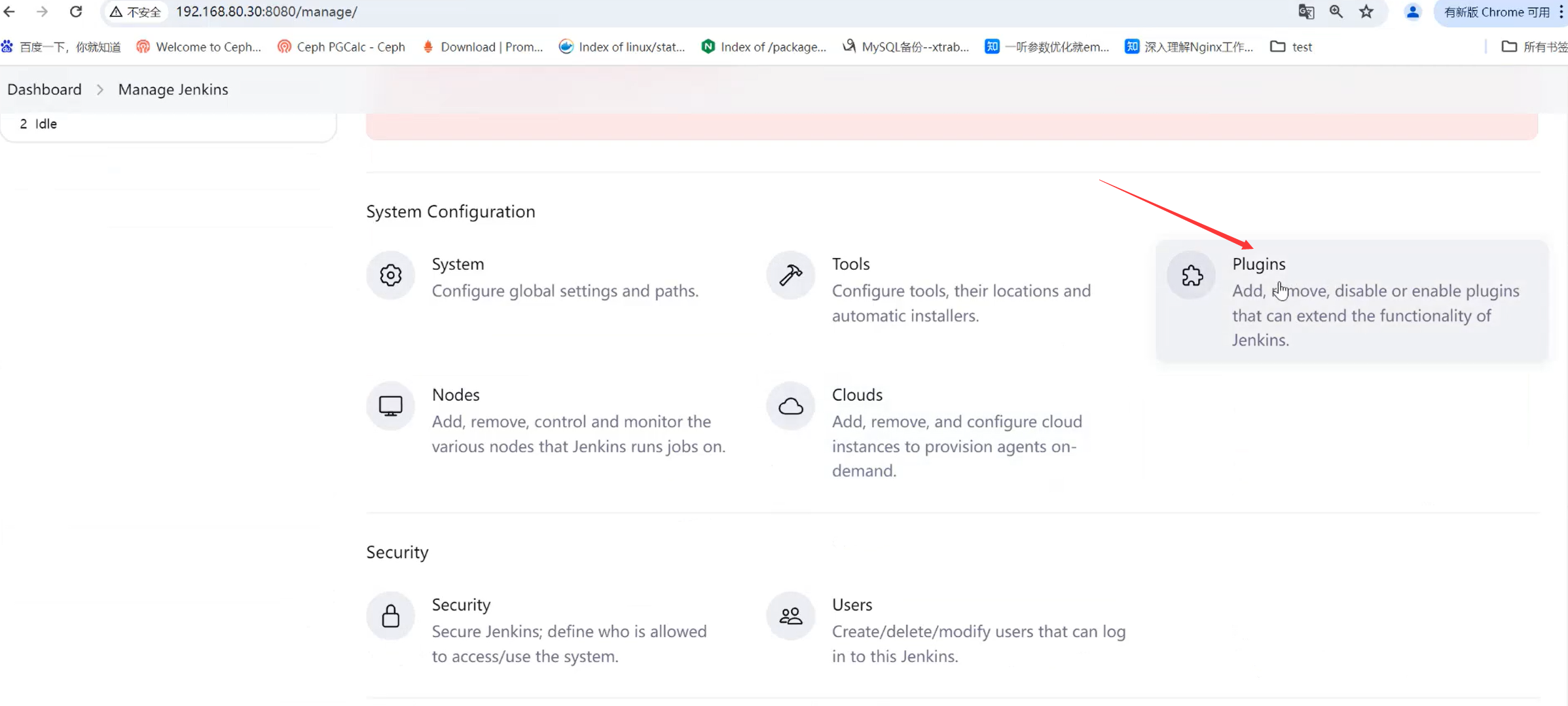The image size is (1568, 706).
Task: Open the zoom magnifier icon in address bar
Action: 1336,12
